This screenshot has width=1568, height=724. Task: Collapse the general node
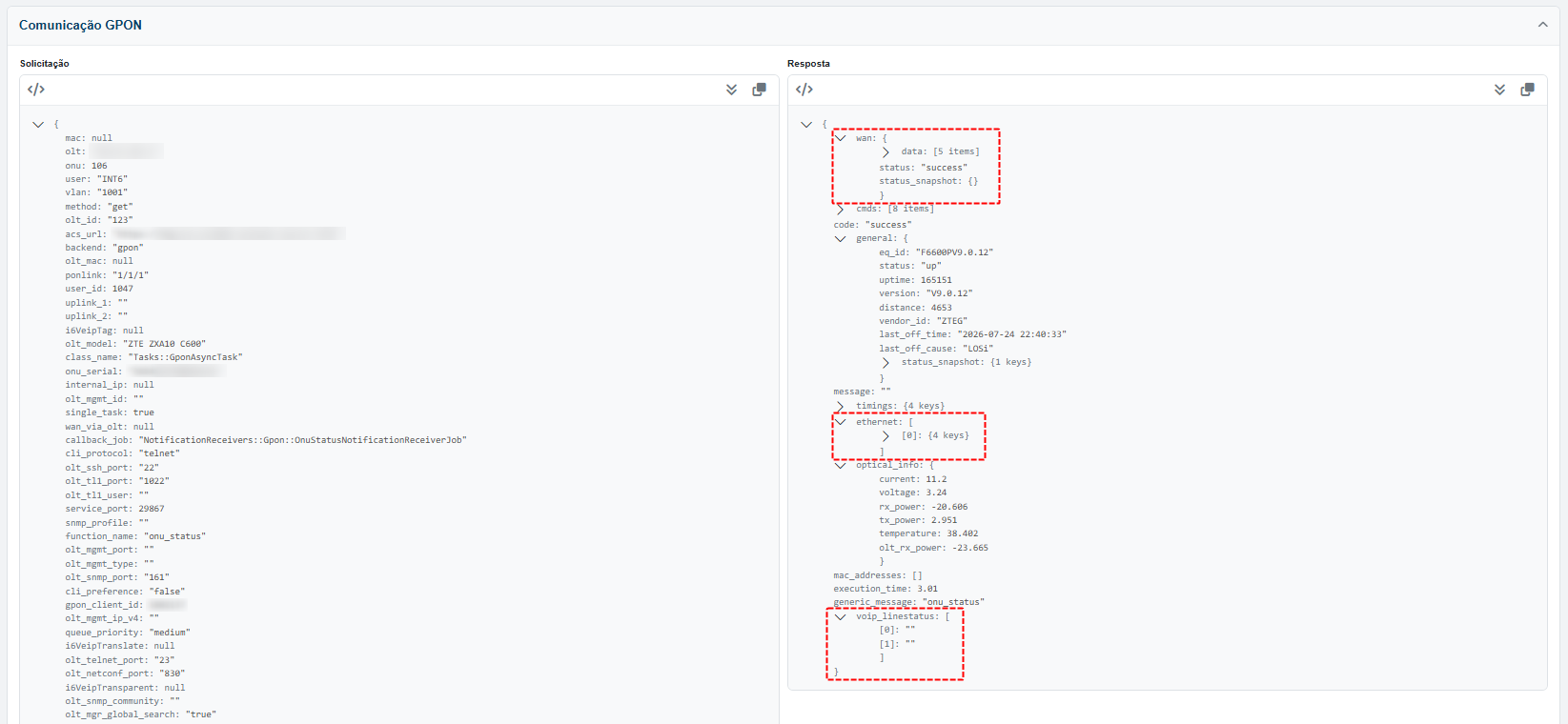841,239
